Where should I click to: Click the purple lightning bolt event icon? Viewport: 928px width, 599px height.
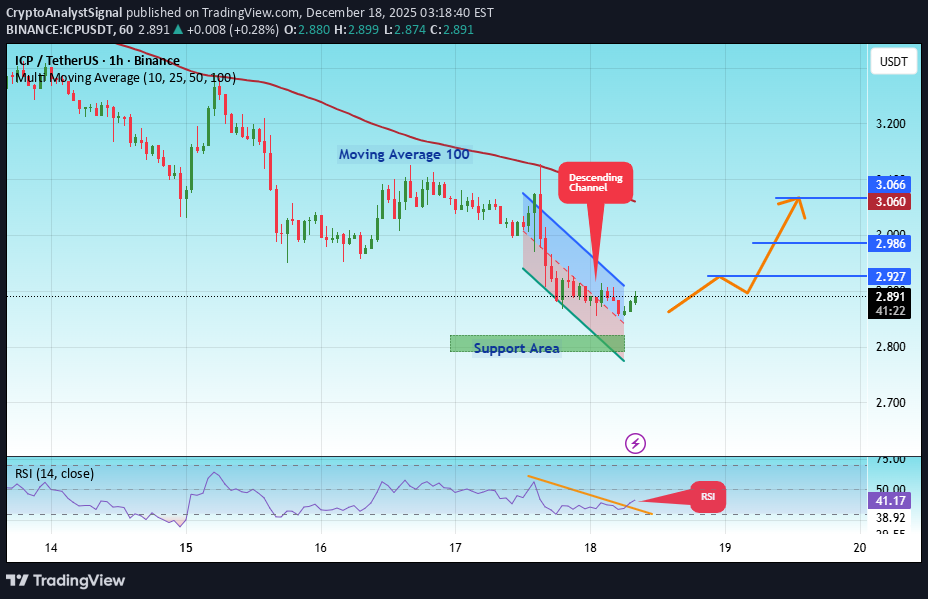635,443
